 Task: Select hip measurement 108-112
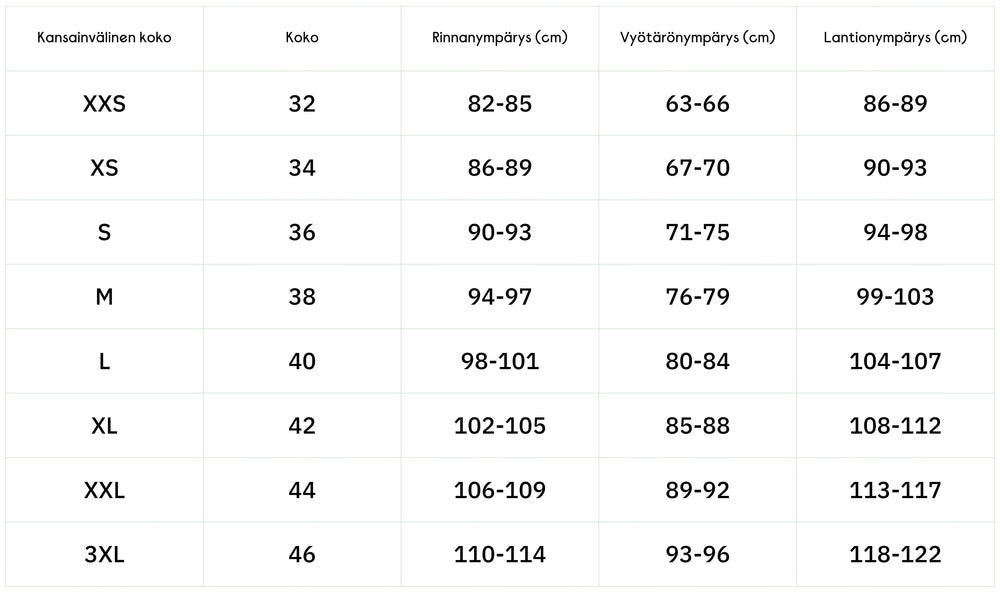[896, 425]
